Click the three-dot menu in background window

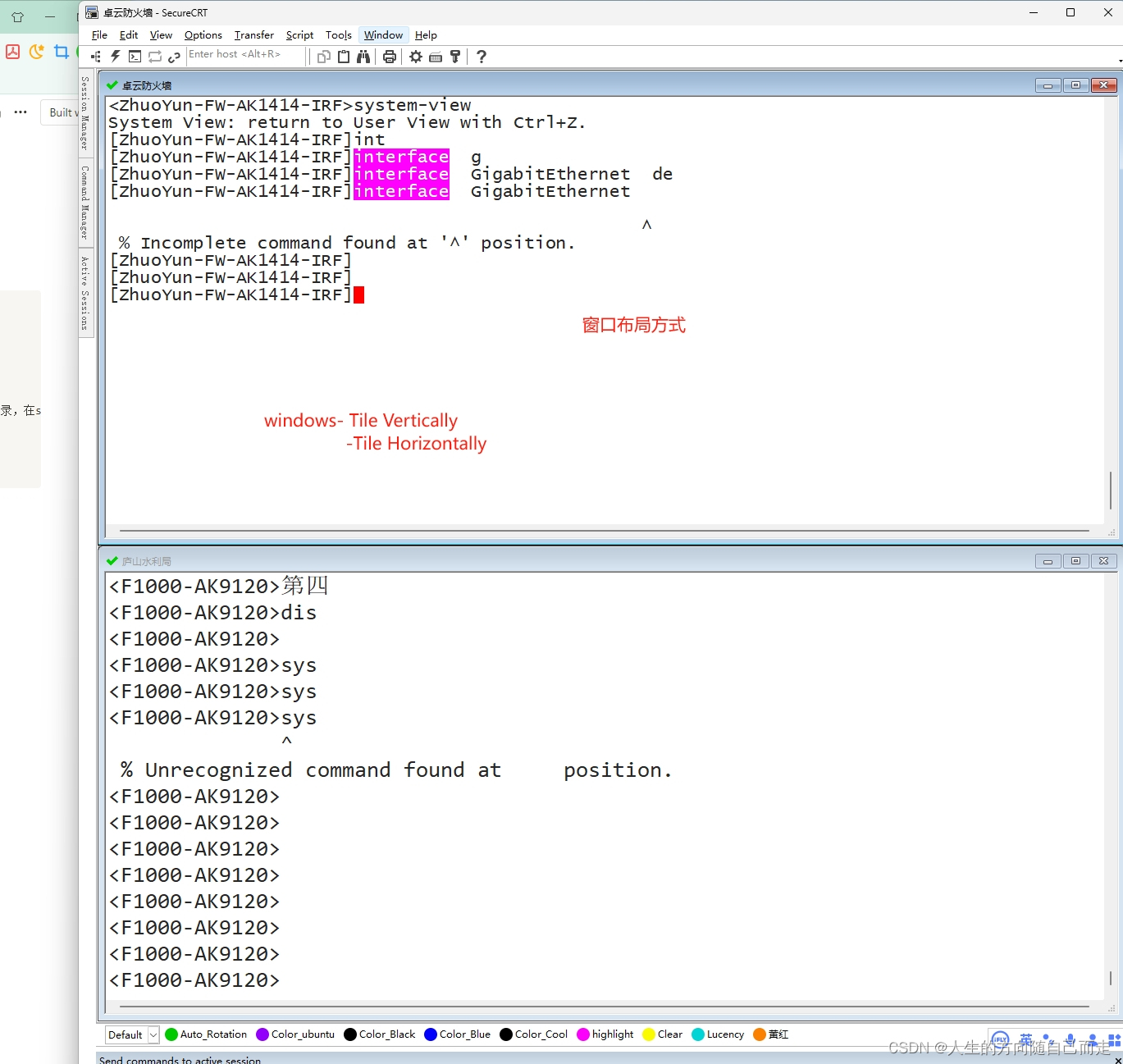[21, 112]
